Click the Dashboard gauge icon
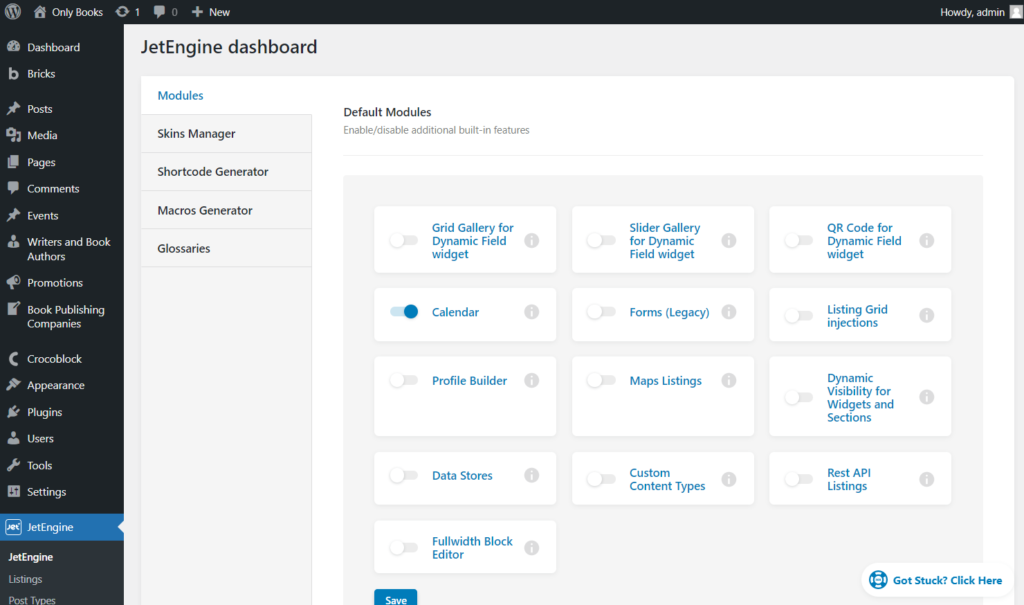Image resolution: width=1024 pixels, height=605 pixels. 13,46
